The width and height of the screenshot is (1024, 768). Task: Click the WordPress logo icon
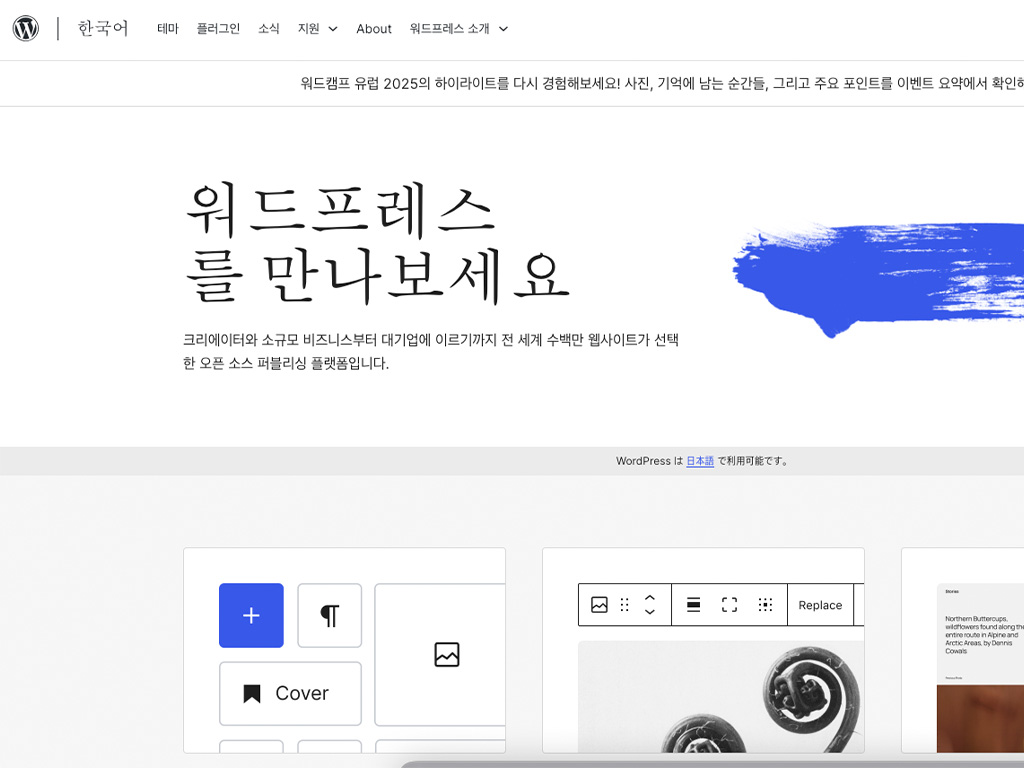point(25,28)
